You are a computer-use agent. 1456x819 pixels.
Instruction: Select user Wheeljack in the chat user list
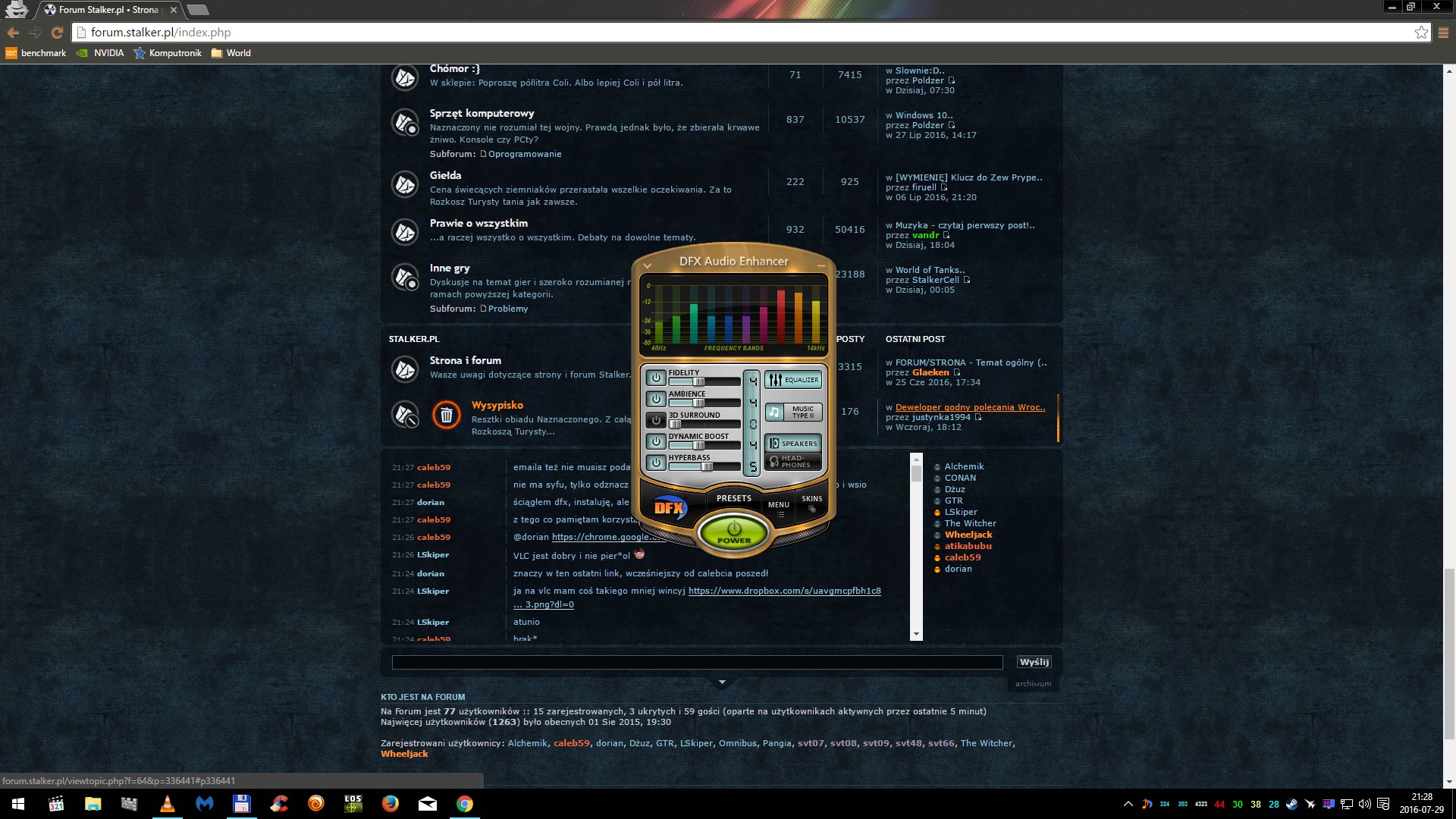[968, 535]
